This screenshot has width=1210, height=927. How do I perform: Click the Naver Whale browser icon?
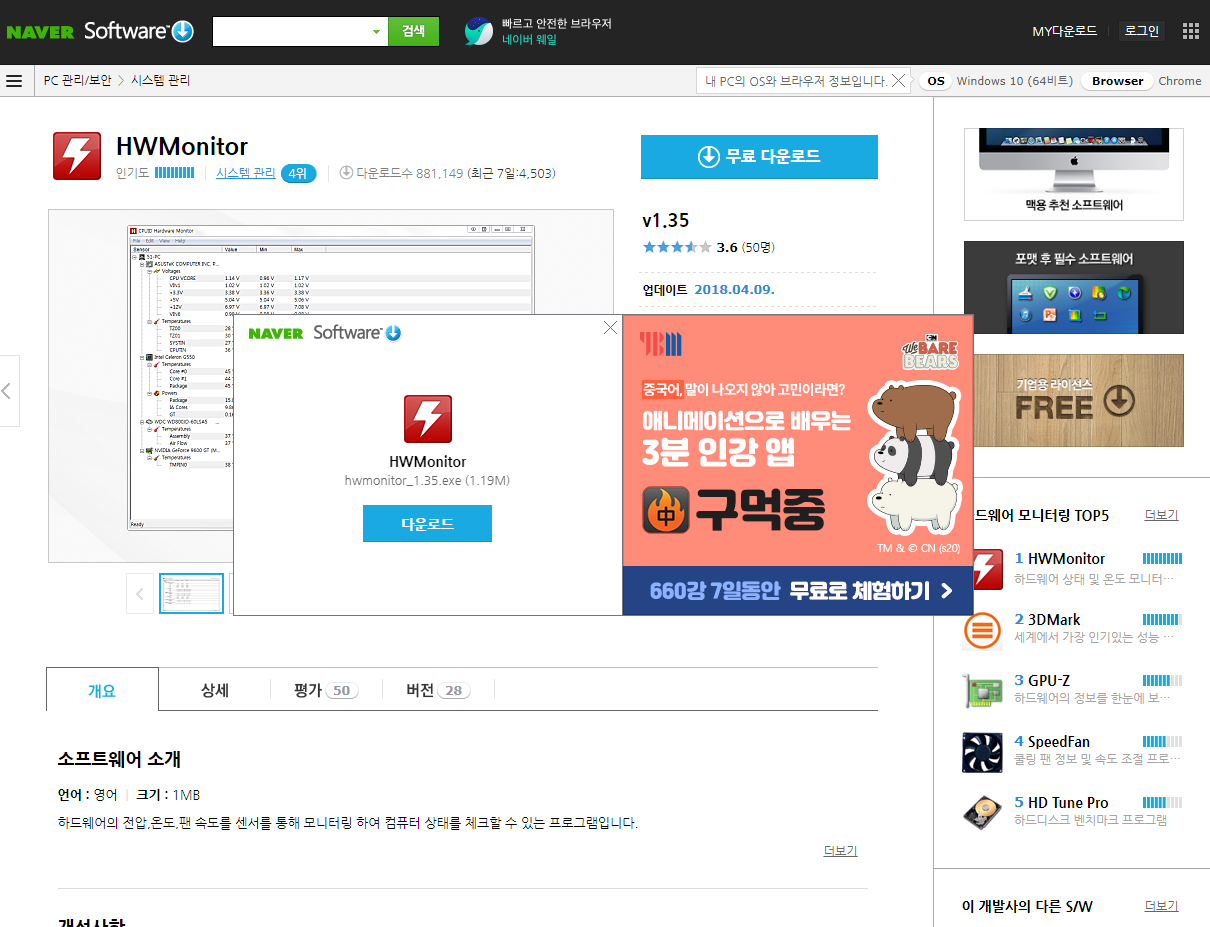pyautogui.click(x=479, y=31)
